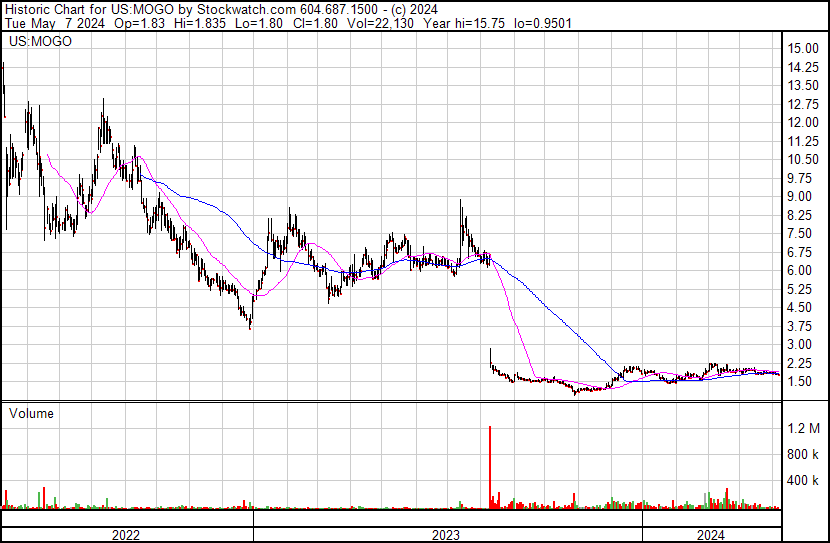Select the 2022 year label
The height and width of the screenshot is (543, 830).
click(126, 535)
